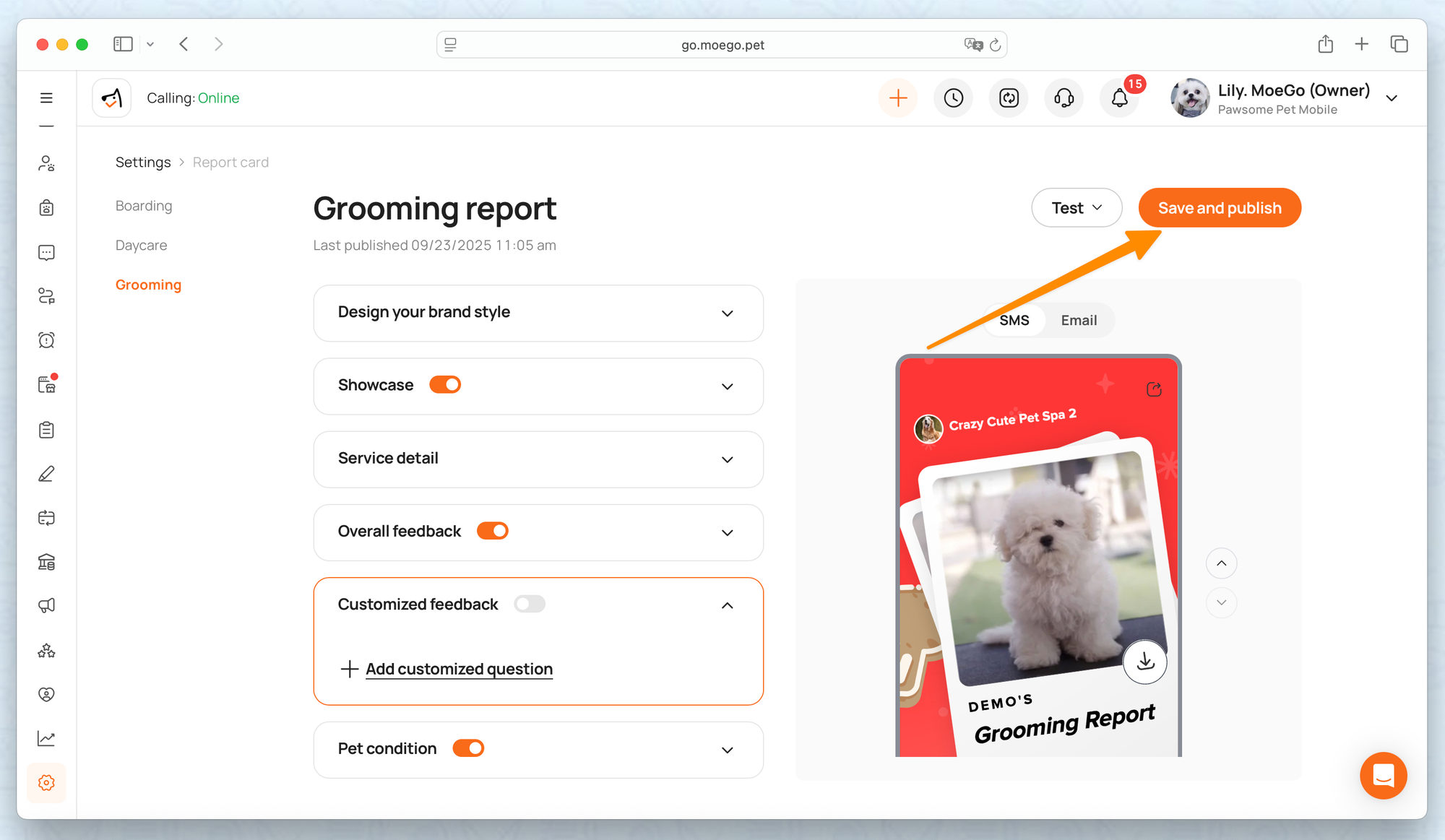1445x840 pixels.
Task: Open settings gear in sidebar
Action: click(x=46, y=783)
